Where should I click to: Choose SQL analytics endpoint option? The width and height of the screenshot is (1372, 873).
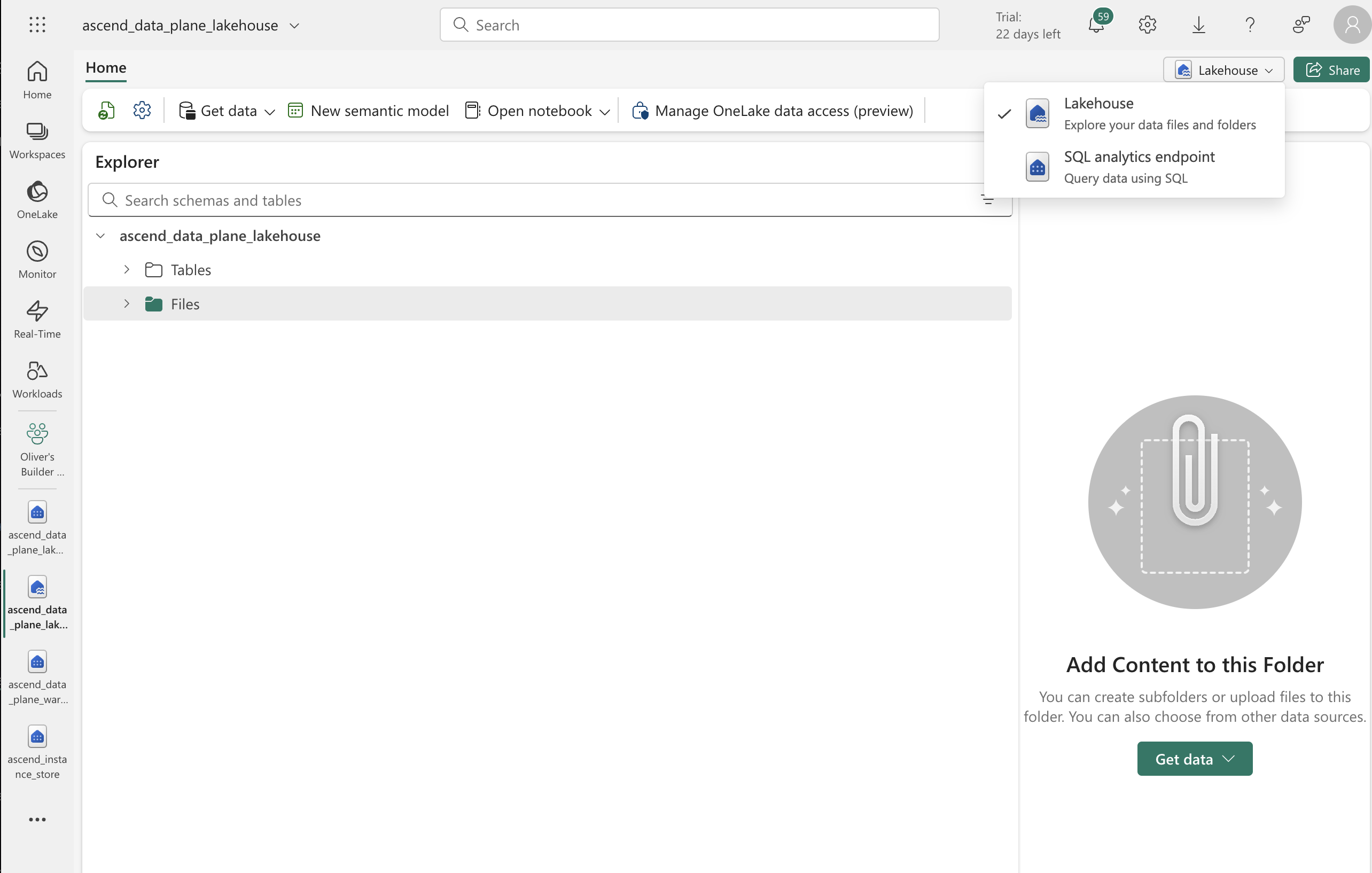tap(1134, 167)
